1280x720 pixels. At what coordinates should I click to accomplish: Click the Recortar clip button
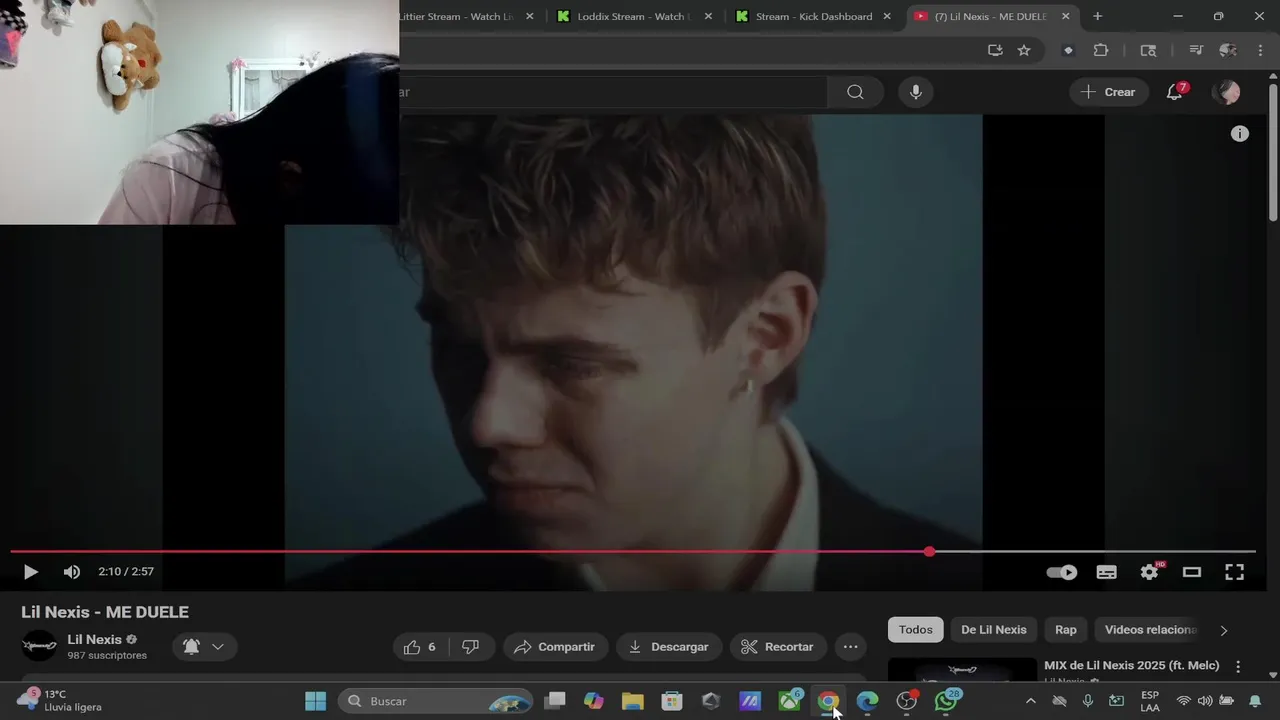778,647
